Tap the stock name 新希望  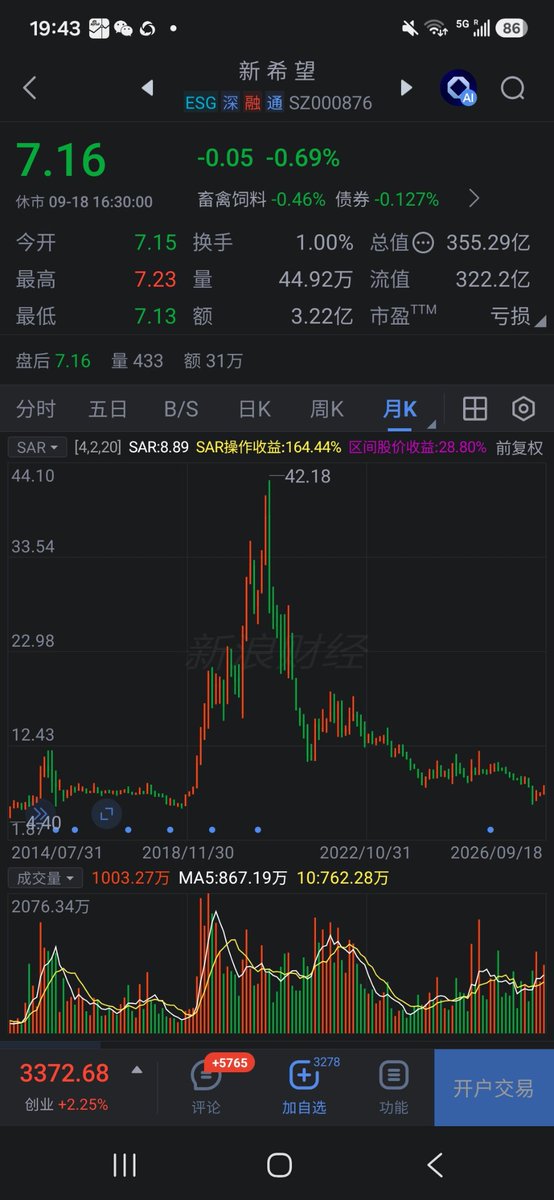click(x=277, y=72)
